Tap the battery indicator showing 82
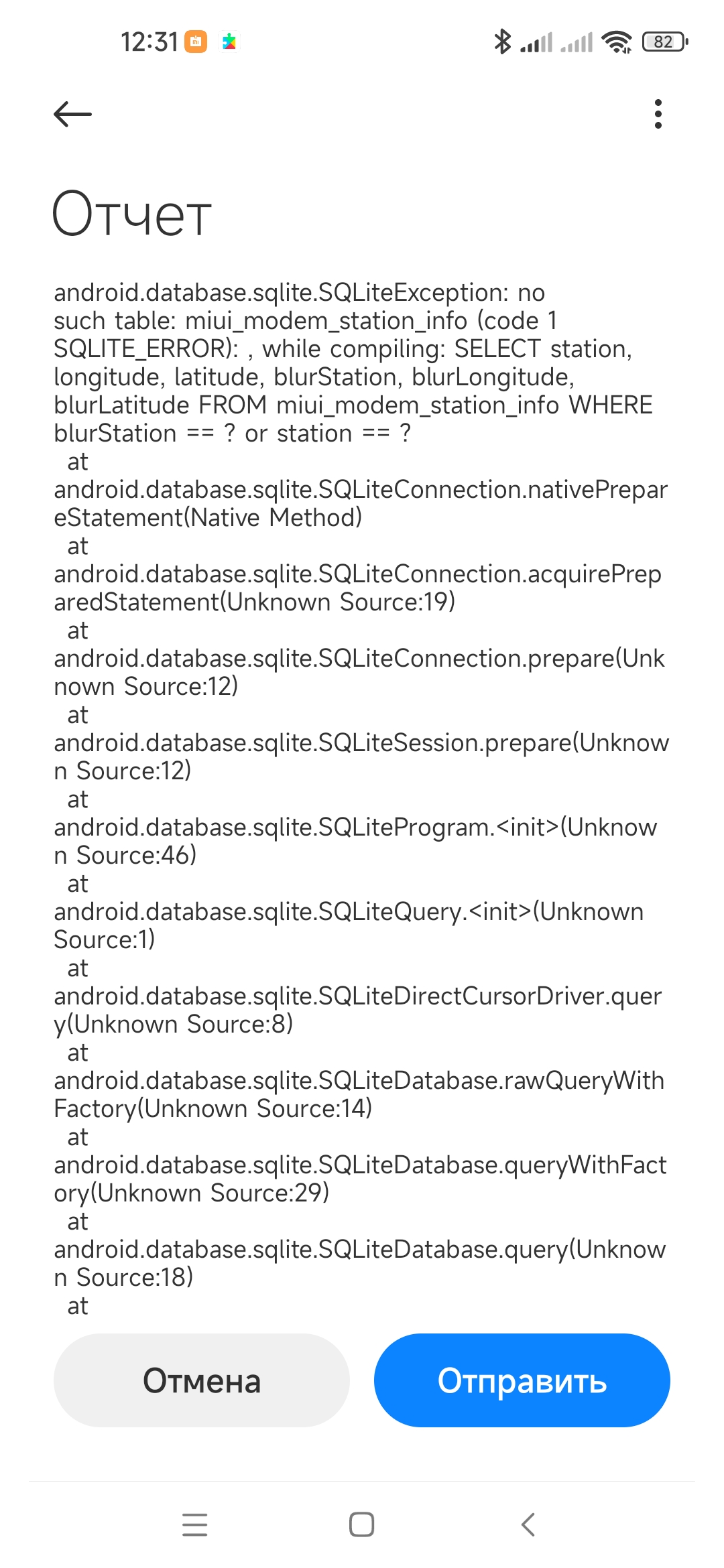 pyautogui.click(x=665, y=42)
